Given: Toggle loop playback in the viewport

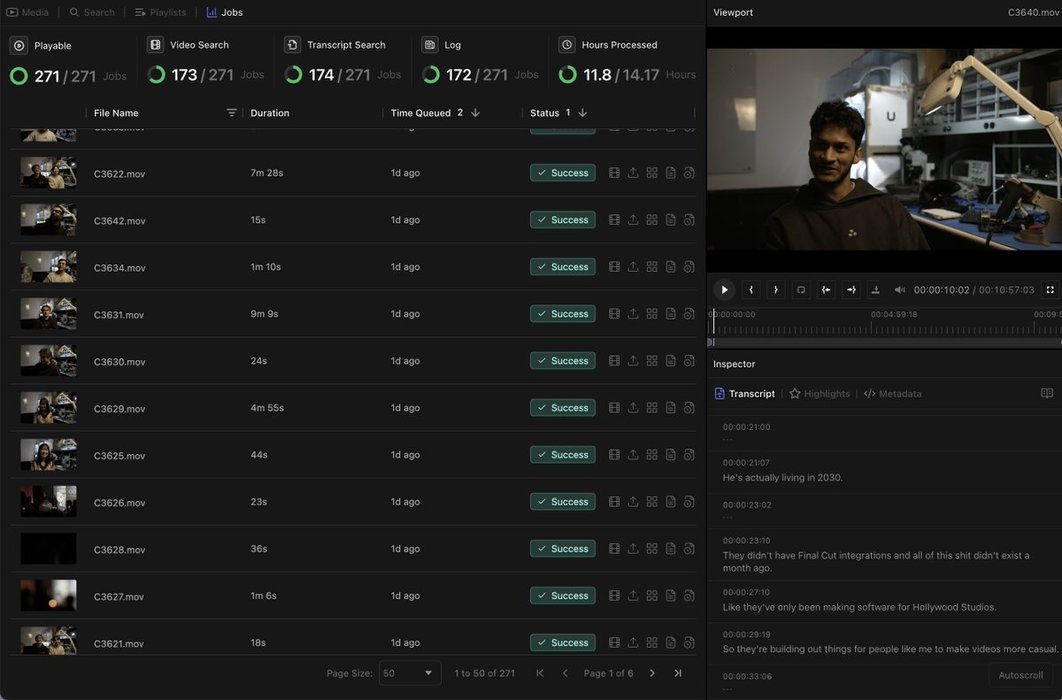Looking at the screenshot, I should pyautogui.click(x=801, y=290).
